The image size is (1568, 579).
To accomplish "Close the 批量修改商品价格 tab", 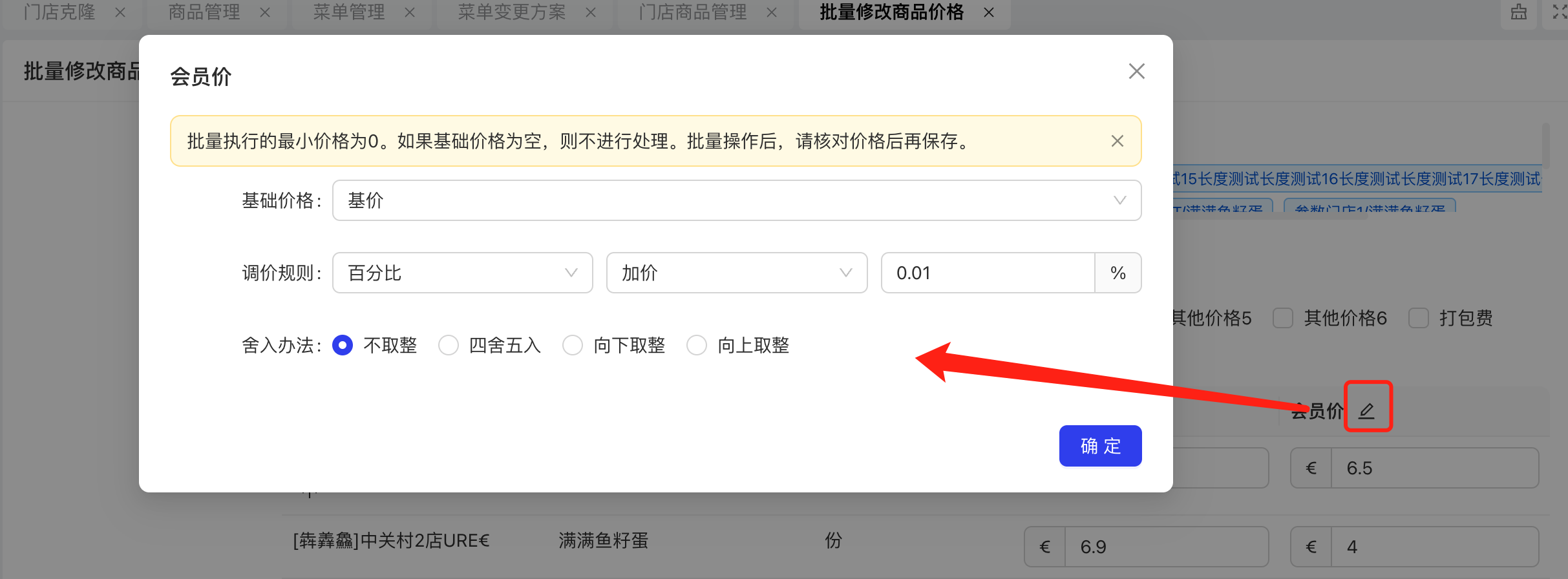I will pyautogui.click(x=989, y=12).
